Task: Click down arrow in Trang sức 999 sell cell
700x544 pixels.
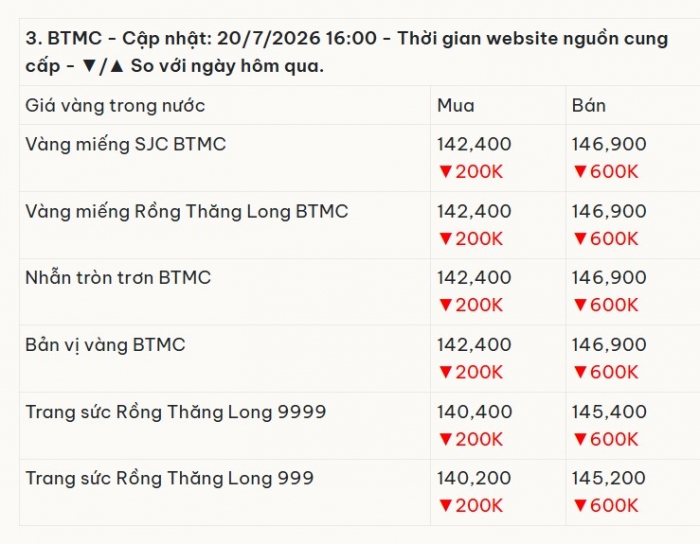Action: (580, 506)
